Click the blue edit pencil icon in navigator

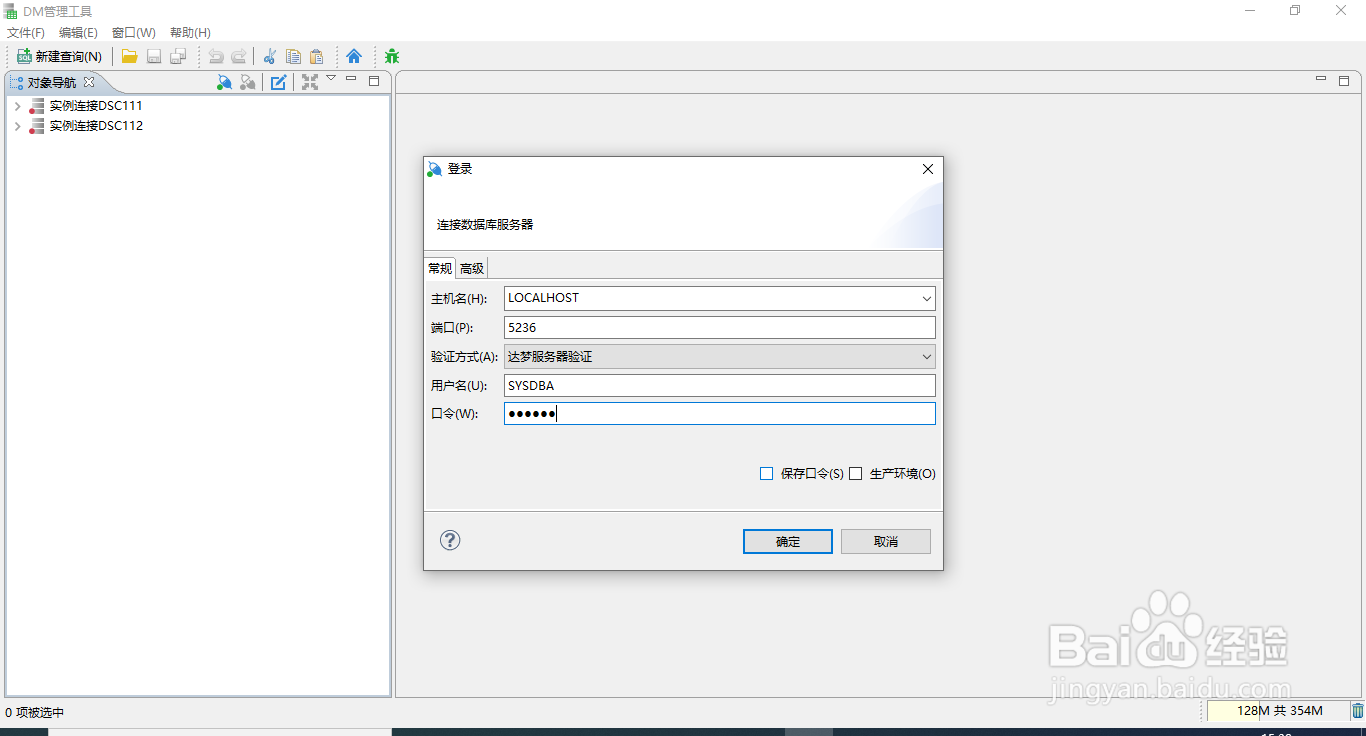[279, 82]
